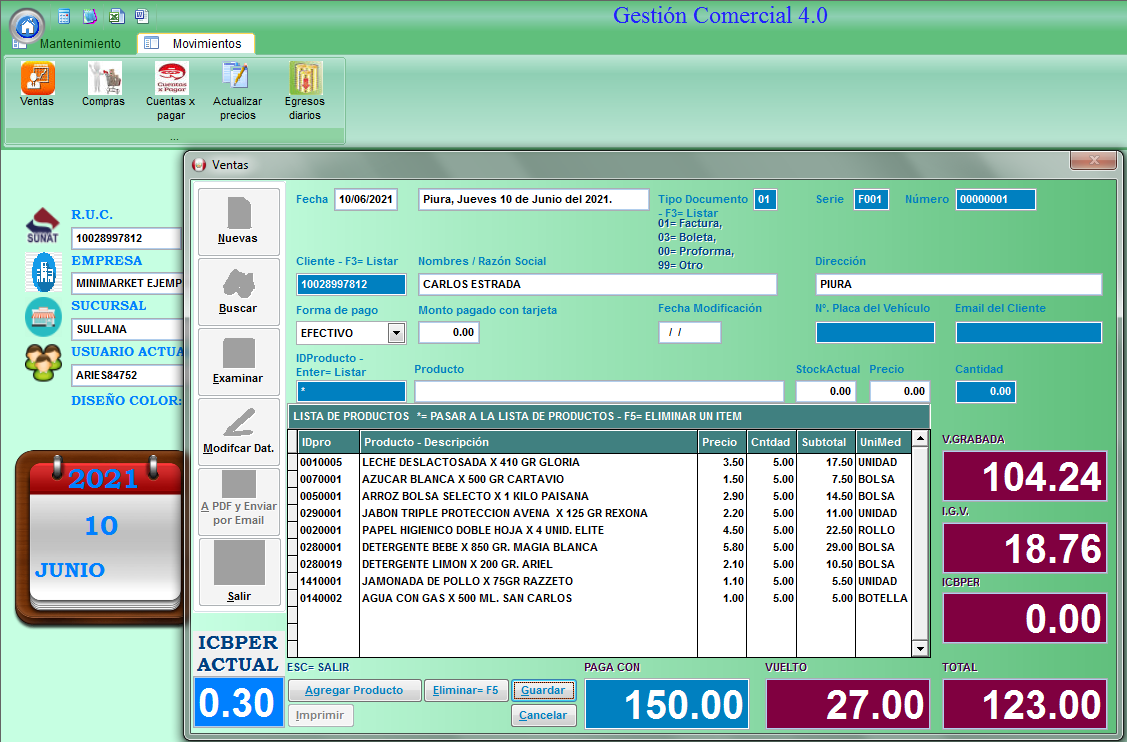Launch the calculator quick access icon
The width and height of the screenshot is (1127, 742).
click(64, 16)
